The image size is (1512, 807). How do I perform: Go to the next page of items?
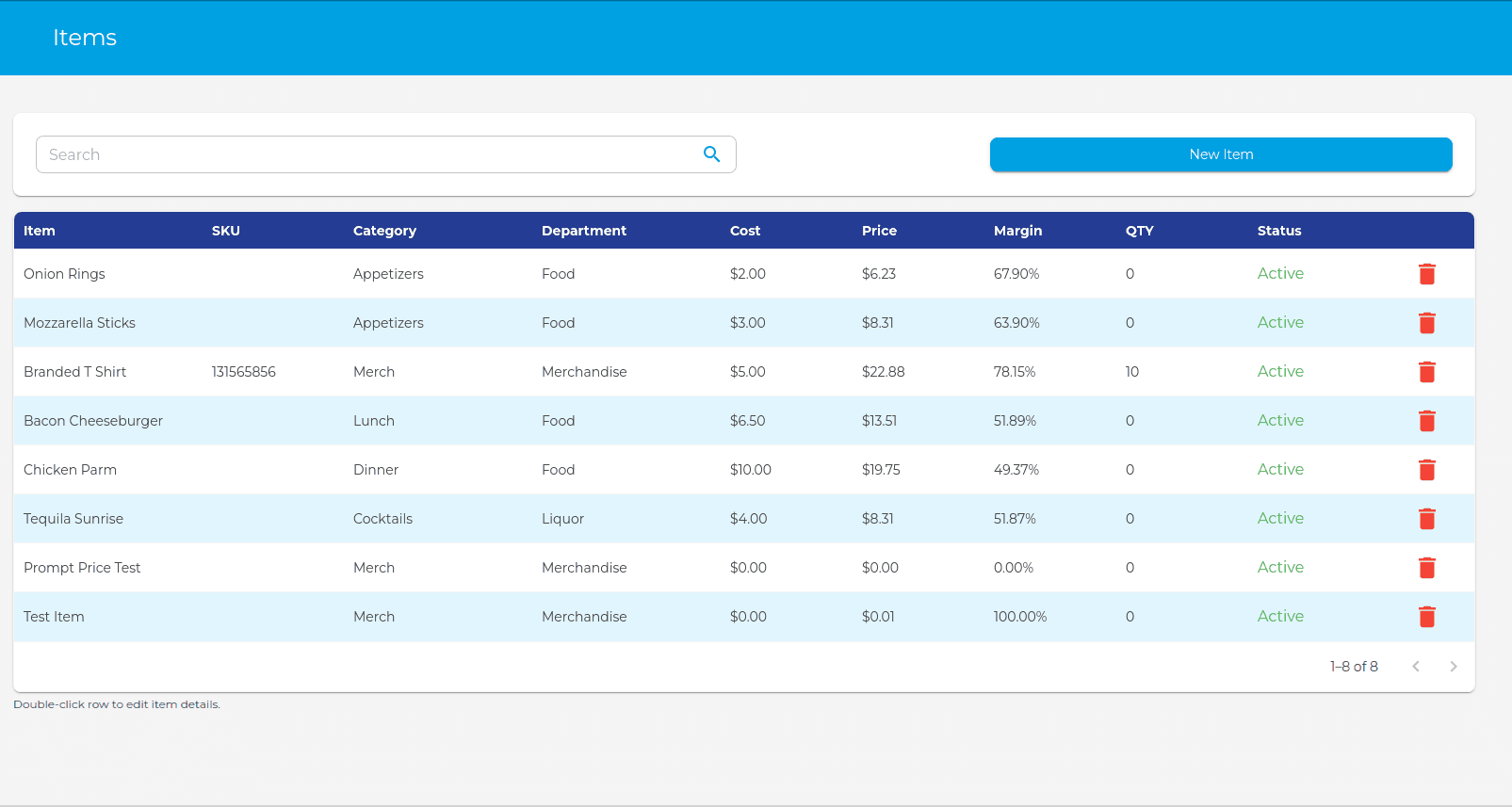click(1453, 667)
